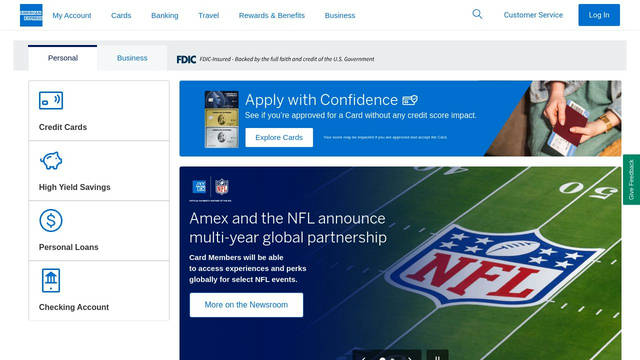
Task: Open the site search magnifier icon
Action: click(477, 14)
